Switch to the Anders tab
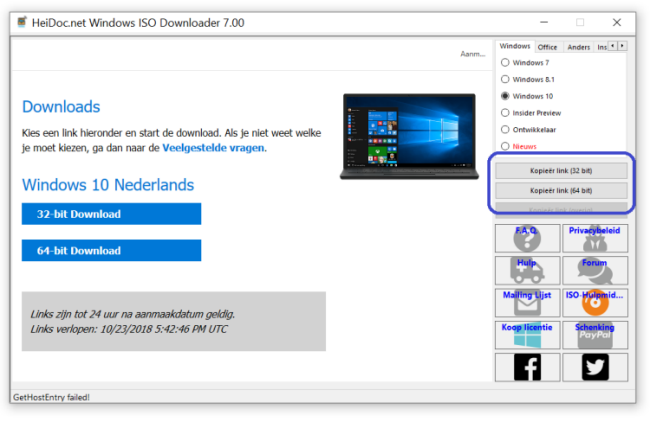This screenshot has height=422, width=650. click(579, 47)
